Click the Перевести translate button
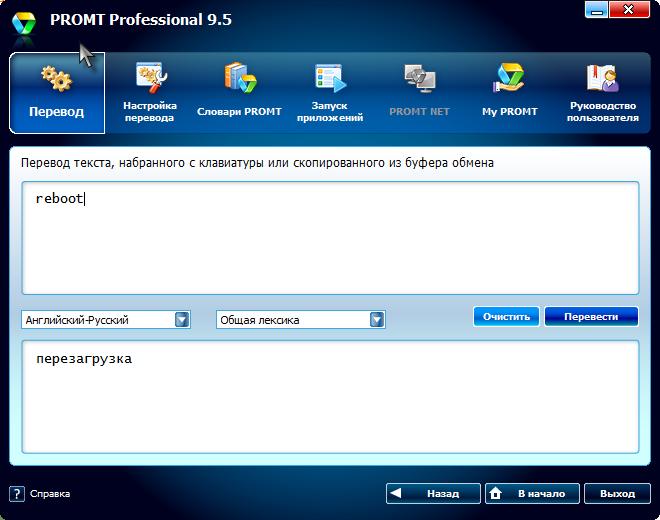 pos(591,317)
